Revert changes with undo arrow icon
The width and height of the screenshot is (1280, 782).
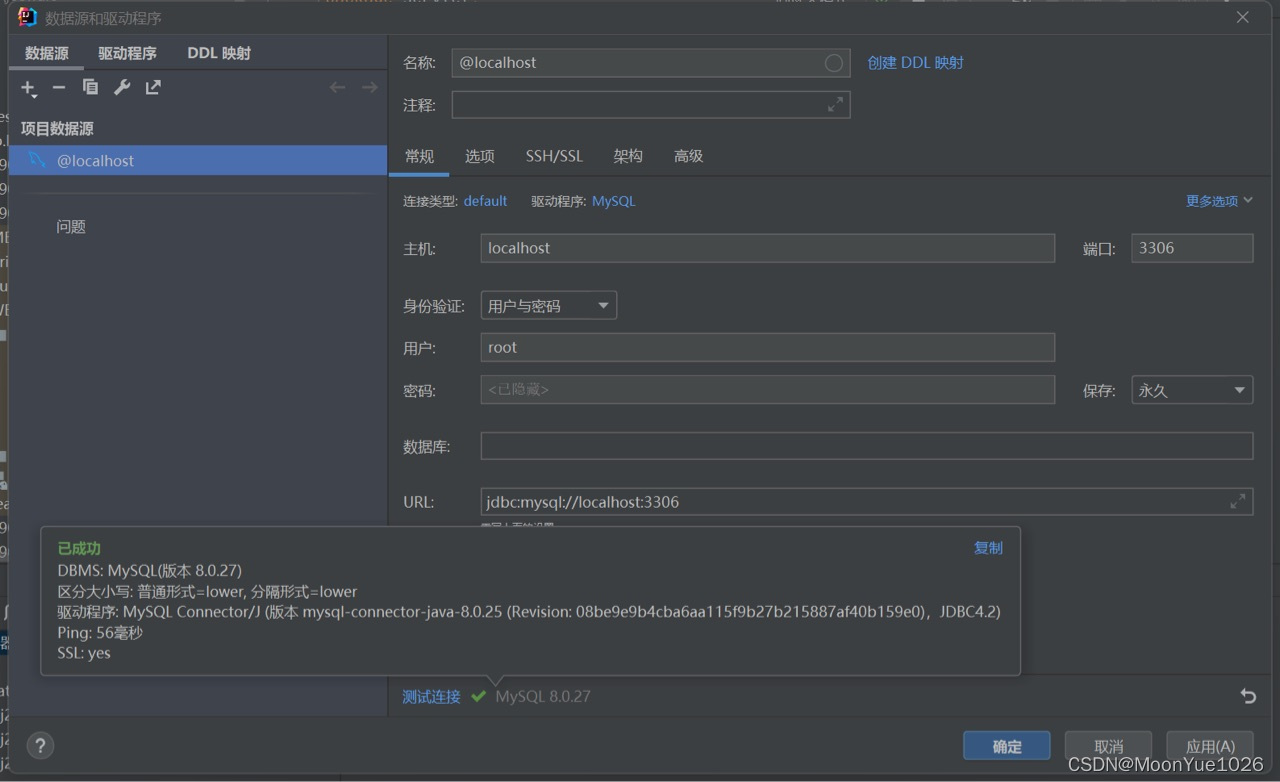1248,696
